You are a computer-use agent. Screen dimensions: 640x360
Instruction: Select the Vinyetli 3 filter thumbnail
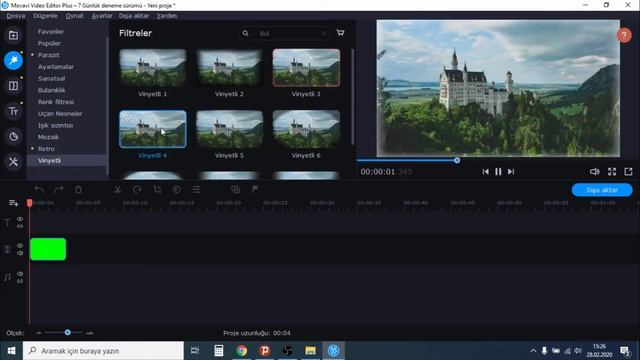point(306,68)
